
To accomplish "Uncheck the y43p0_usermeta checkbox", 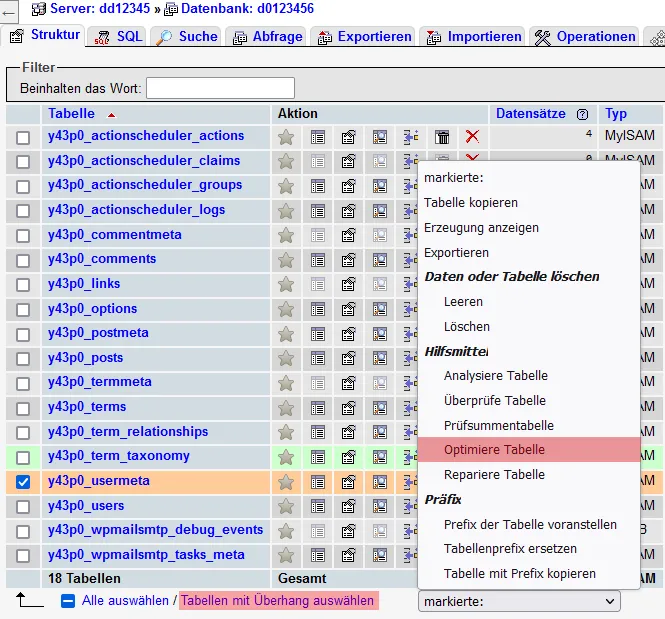I will coord(23,482).
